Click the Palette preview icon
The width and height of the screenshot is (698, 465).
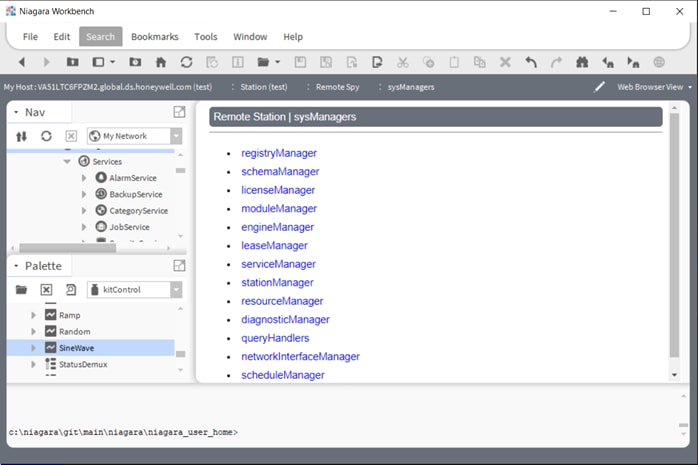(x=71, y=290)
